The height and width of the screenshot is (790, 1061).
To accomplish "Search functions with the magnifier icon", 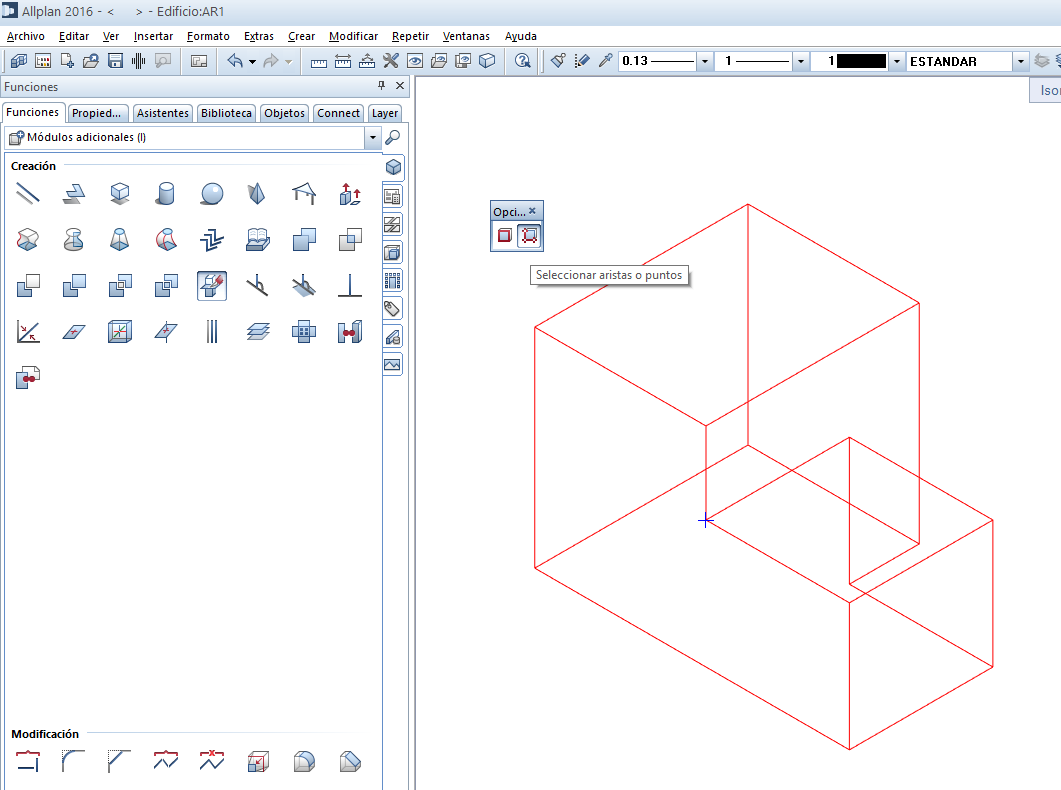I will 392,137.
